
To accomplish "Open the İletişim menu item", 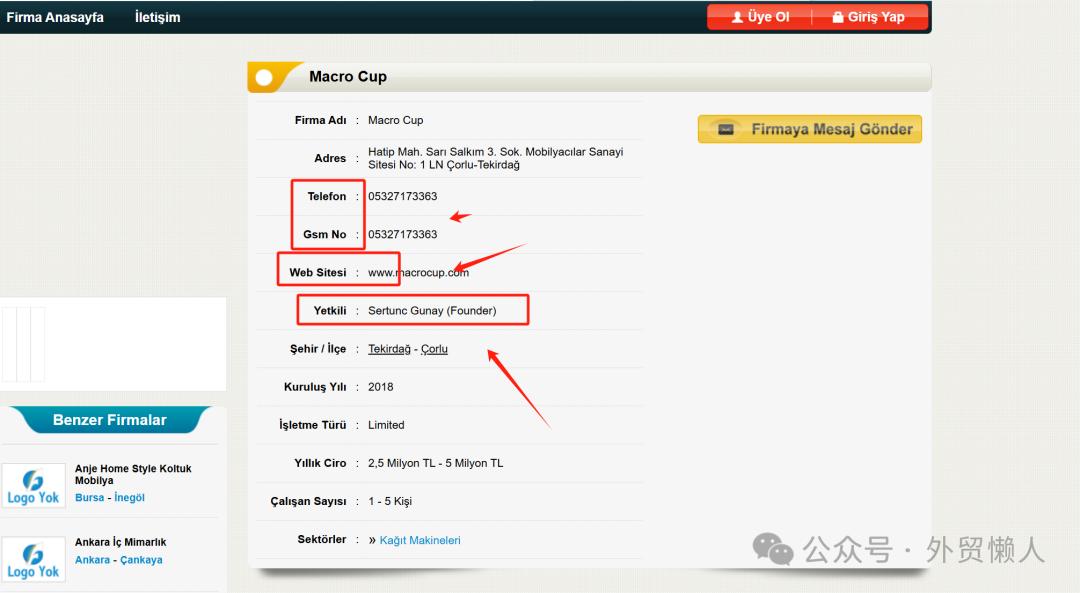I will tap(158, 17).
